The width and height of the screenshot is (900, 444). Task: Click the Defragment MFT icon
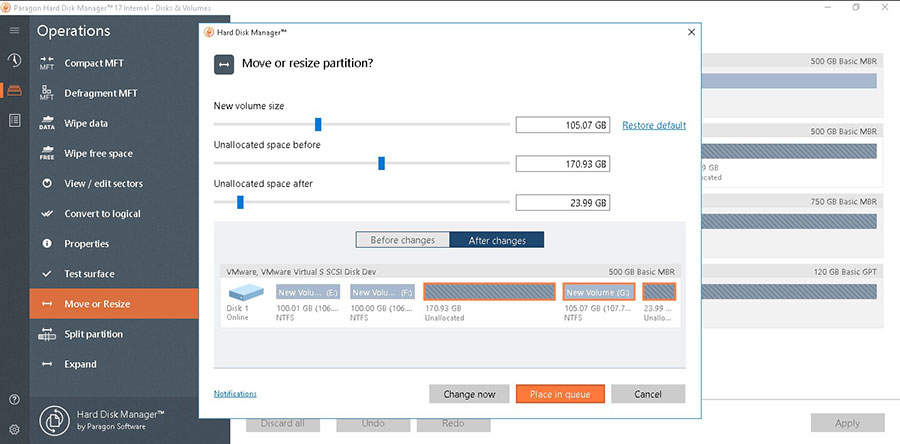[47, 93]
